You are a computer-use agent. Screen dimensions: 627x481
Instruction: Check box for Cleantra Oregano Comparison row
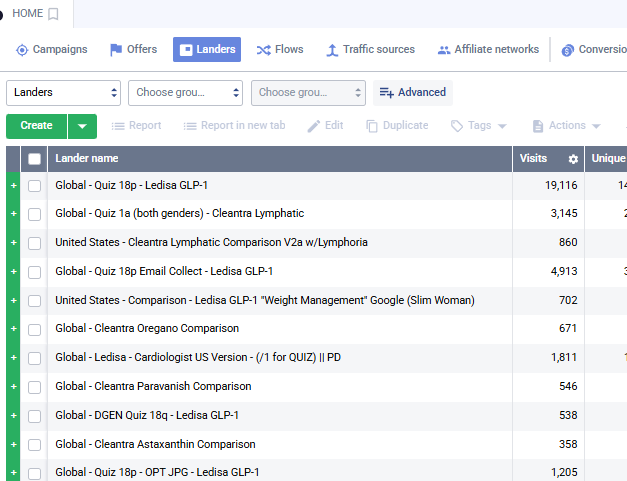click(34, 329)
